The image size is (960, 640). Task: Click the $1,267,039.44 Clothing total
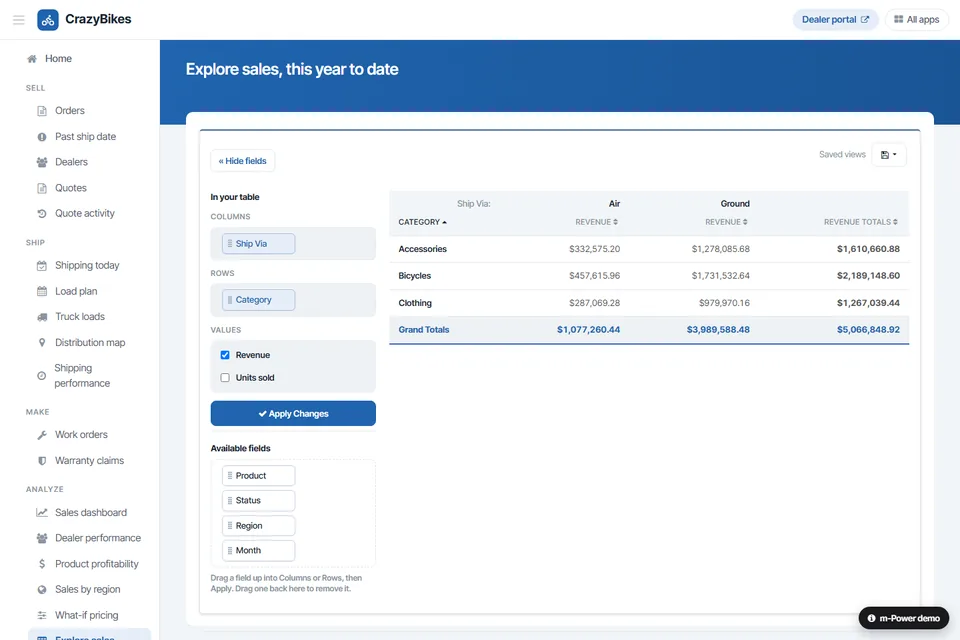tap(868, 303)
